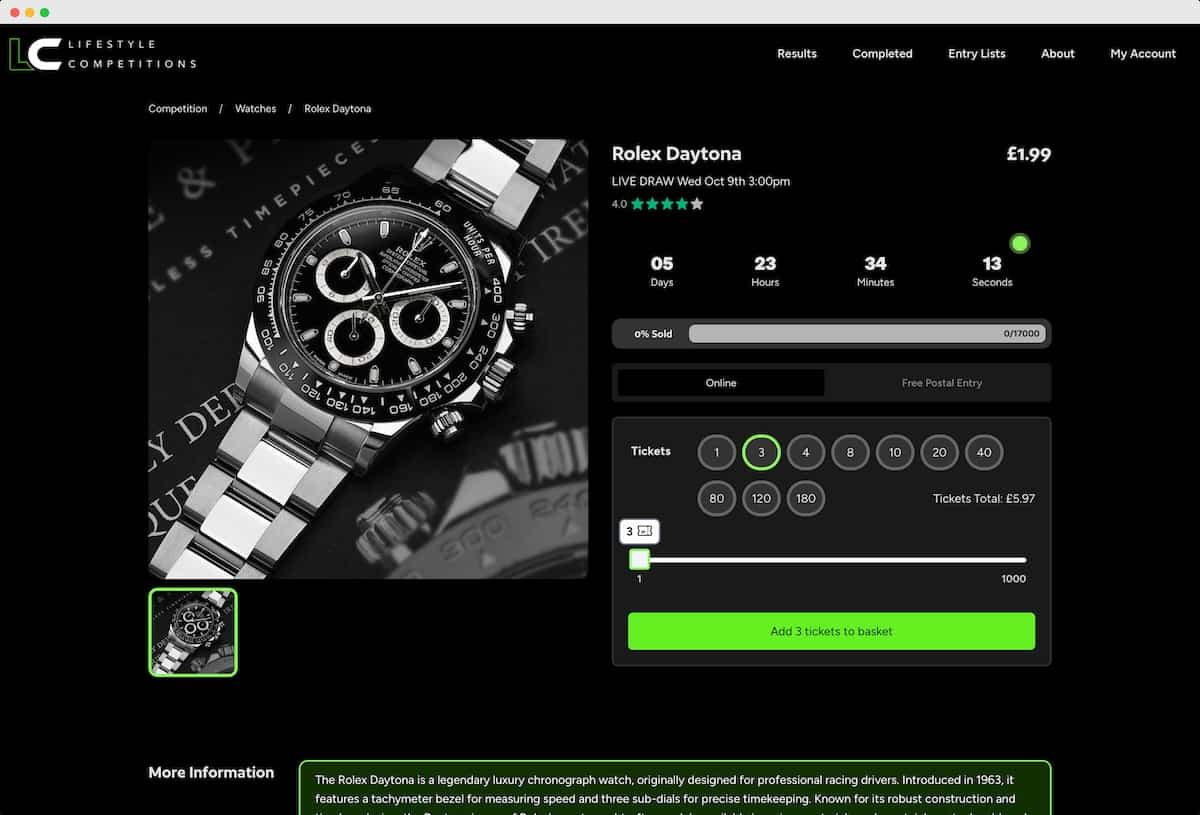
Task: Select the 1 ticket option
Action: pos(717,452)
